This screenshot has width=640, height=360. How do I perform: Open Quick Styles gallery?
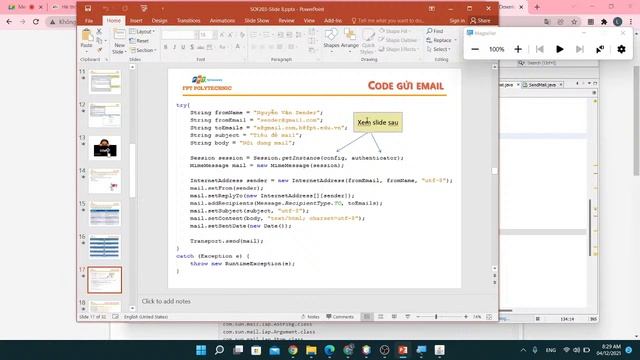click(x=367, y=42)
